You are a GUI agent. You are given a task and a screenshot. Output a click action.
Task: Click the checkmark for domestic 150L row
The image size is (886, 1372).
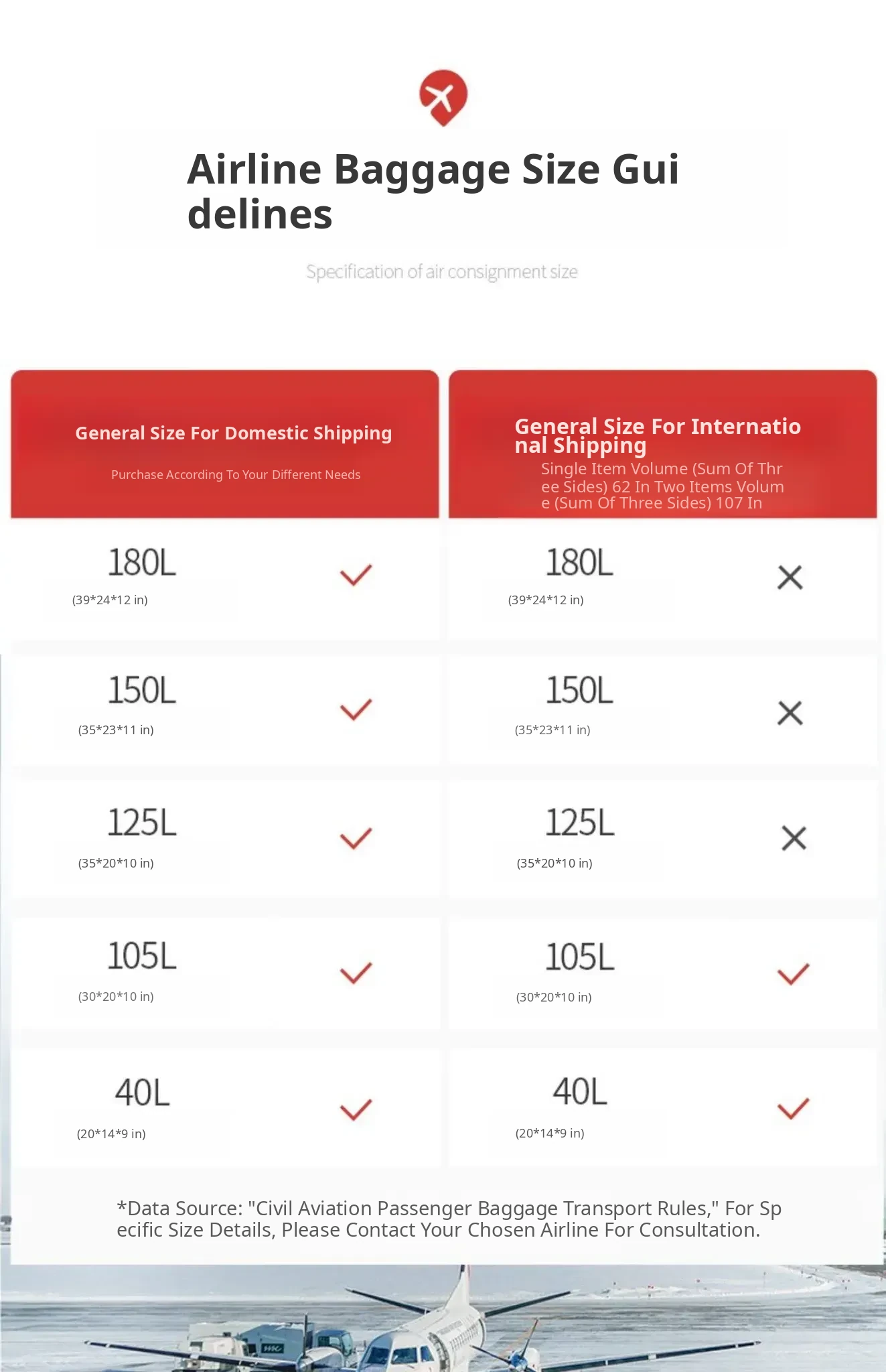tap(356, 709)
